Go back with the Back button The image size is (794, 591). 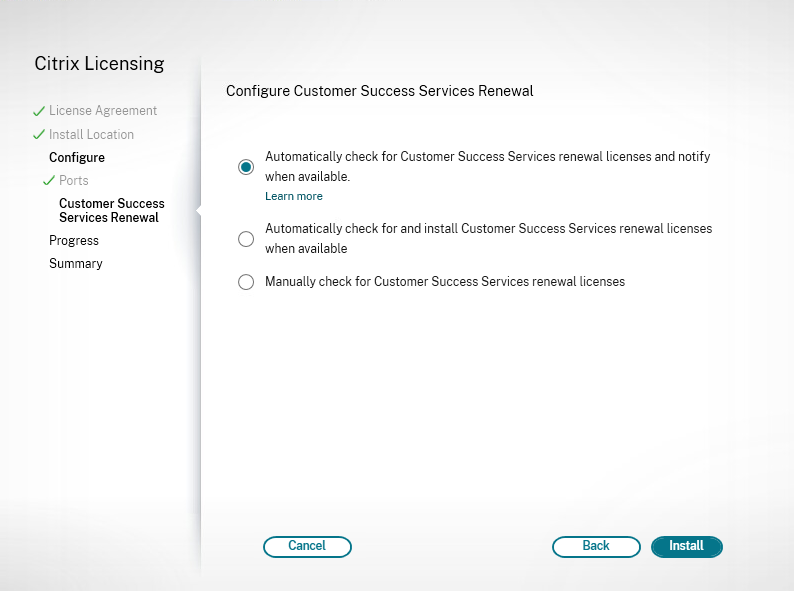coord(596,546)
